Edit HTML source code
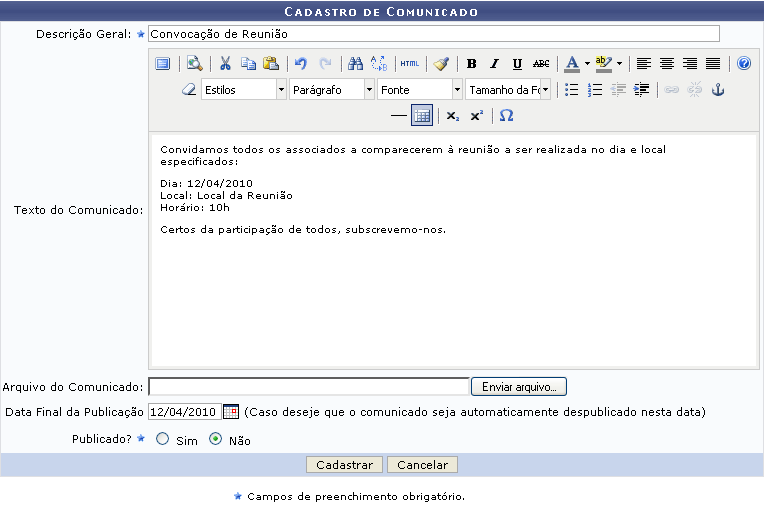This screenshot has width=764, height=507. (x=409, y=64)
